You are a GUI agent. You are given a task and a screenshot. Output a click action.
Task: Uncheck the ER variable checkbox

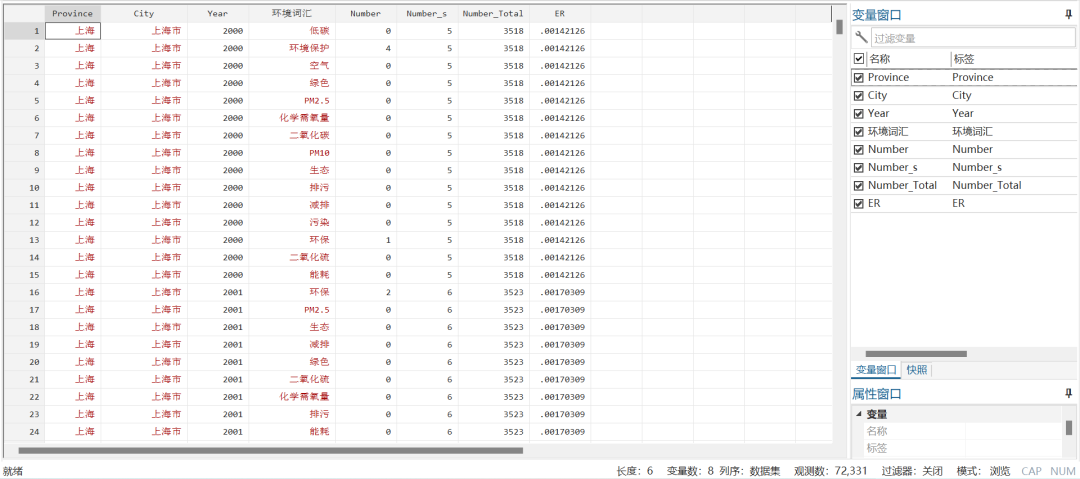[x=858, y=203]
